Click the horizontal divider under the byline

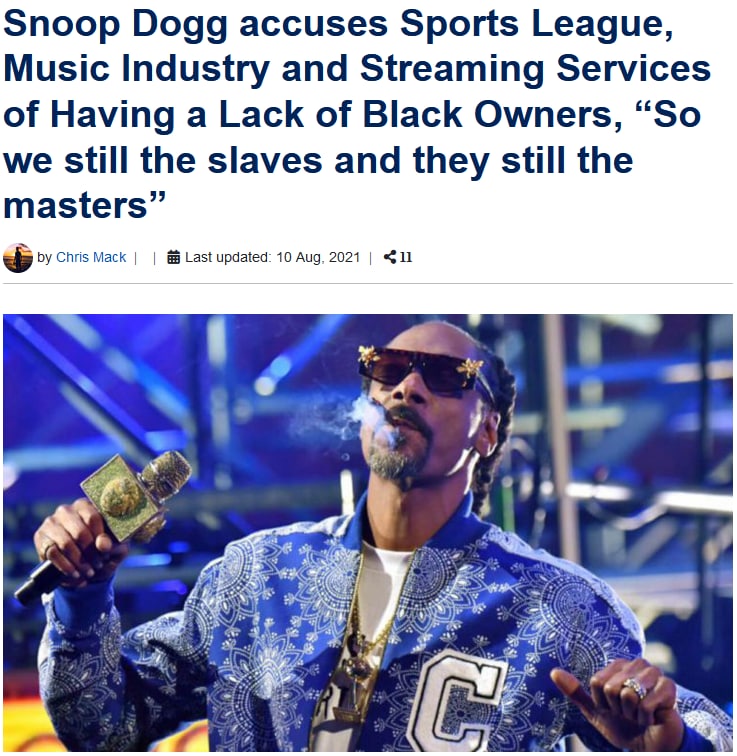[368, 284]
